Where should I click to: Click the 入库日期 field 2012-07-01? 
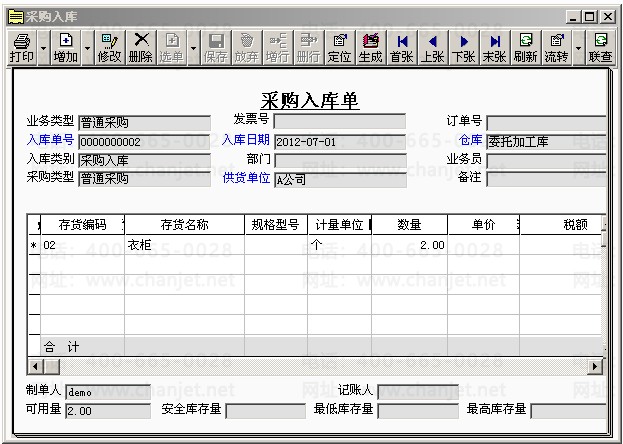click(x=340, y=142)
